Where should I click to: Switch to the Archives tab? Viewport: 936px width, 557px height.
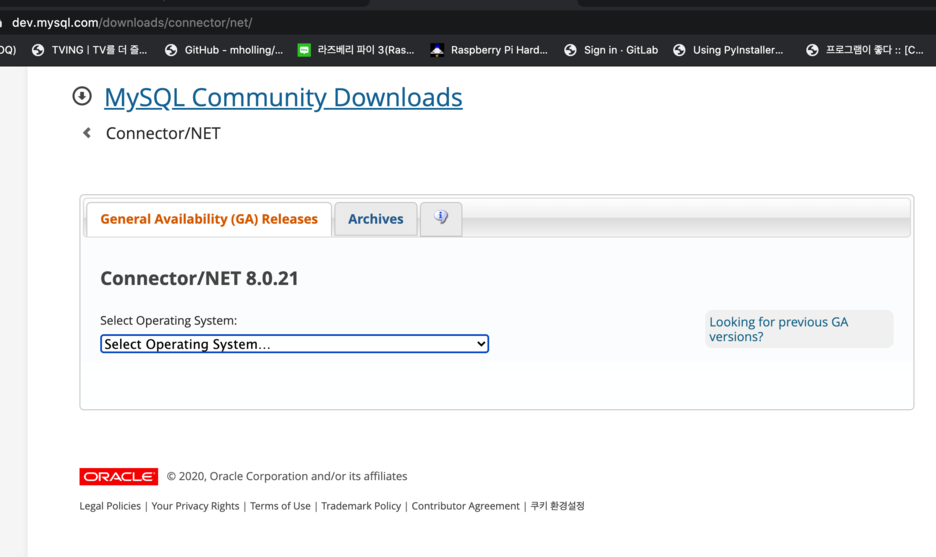375,219
